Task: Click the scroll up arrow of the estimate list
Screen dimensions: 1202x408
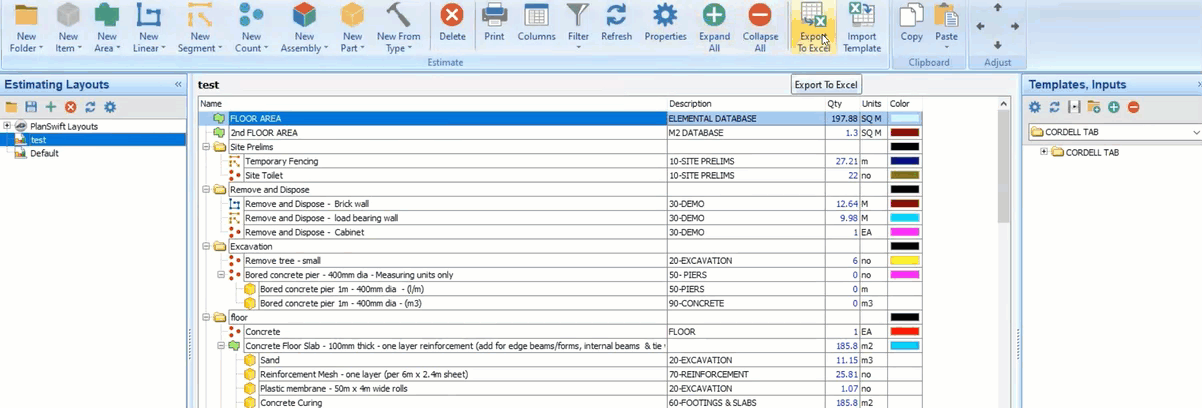Action: coord(1004,103)
